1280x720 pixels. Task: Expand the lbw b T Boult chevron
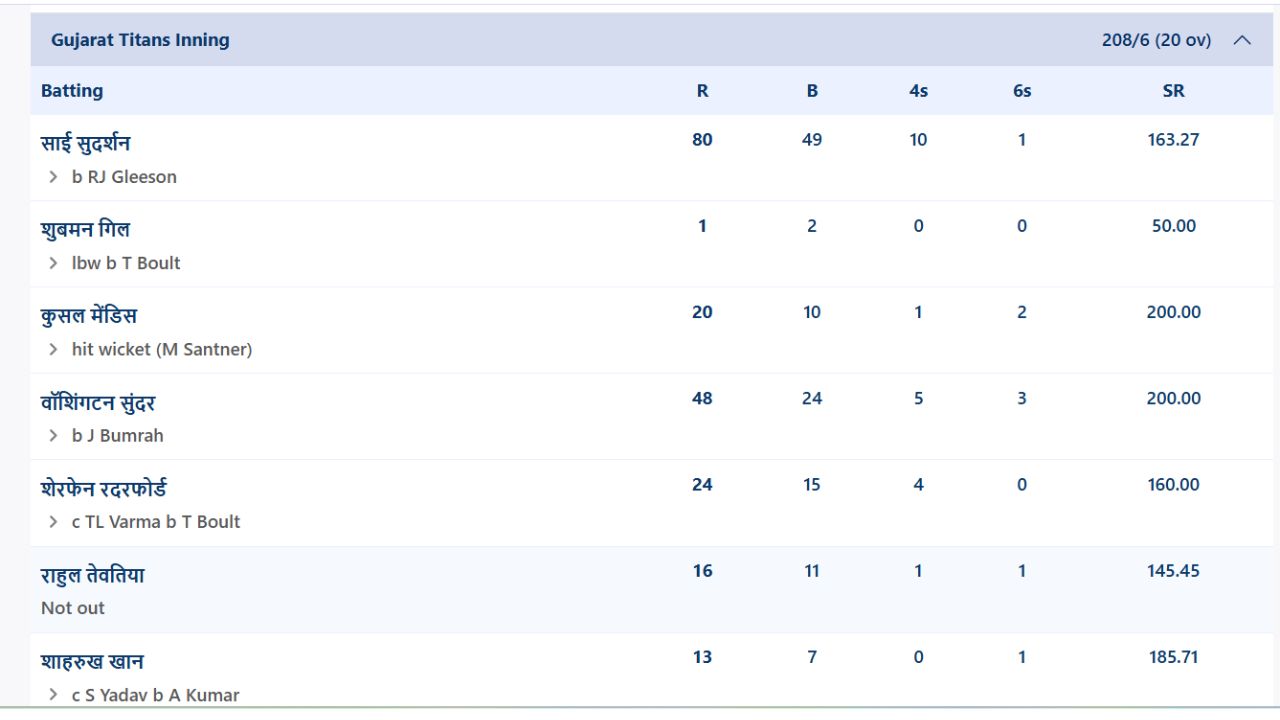click(x=53, y=263)
